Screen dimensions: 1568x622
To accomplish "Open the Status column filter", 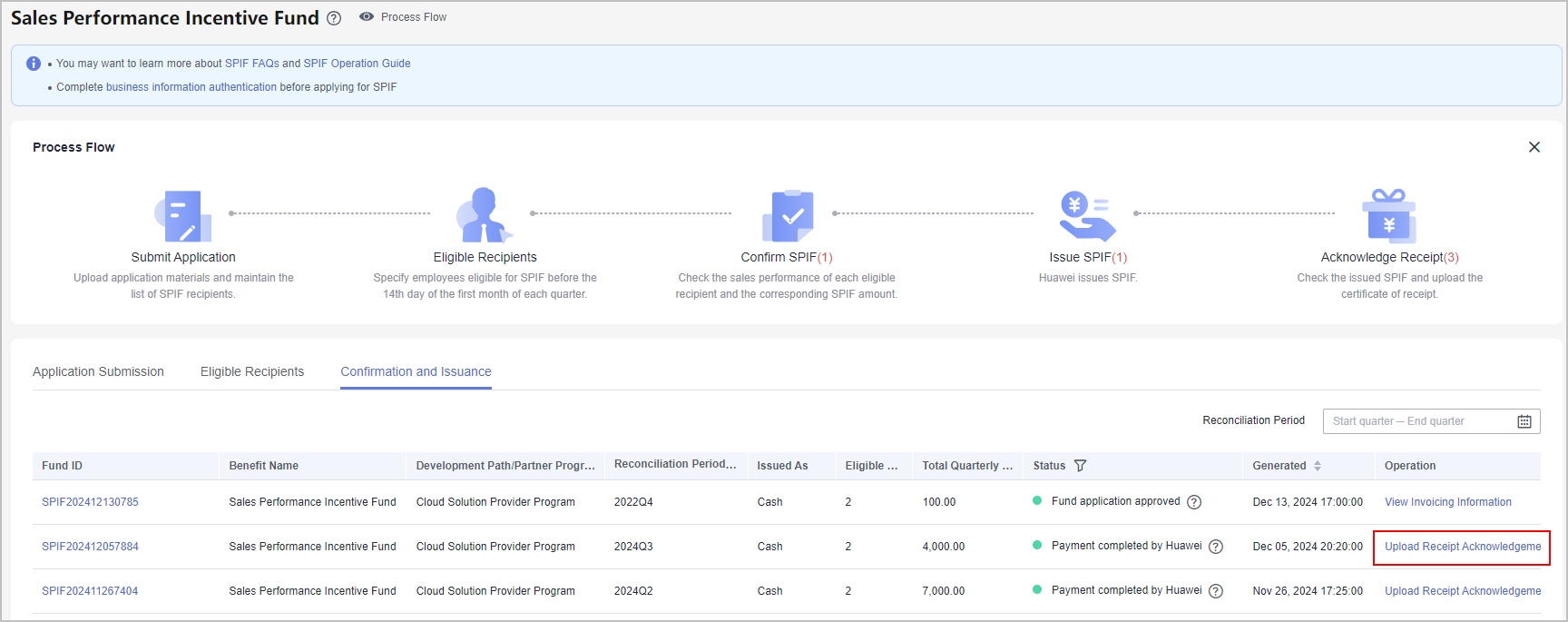I will [1080, 466].
